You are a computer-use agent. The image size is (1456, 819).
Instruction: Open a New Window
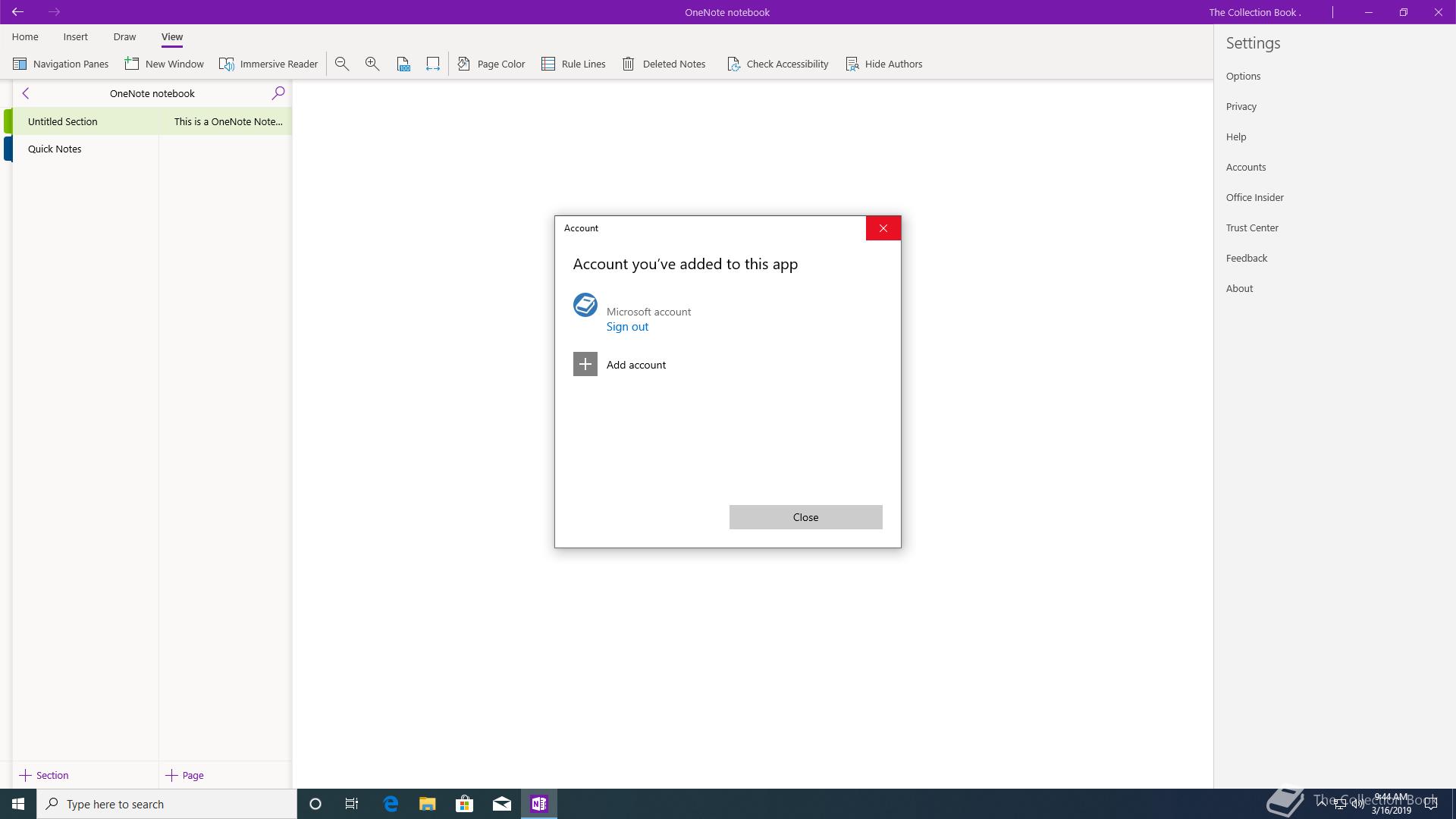pyautogui.click(x=164, y=64)
